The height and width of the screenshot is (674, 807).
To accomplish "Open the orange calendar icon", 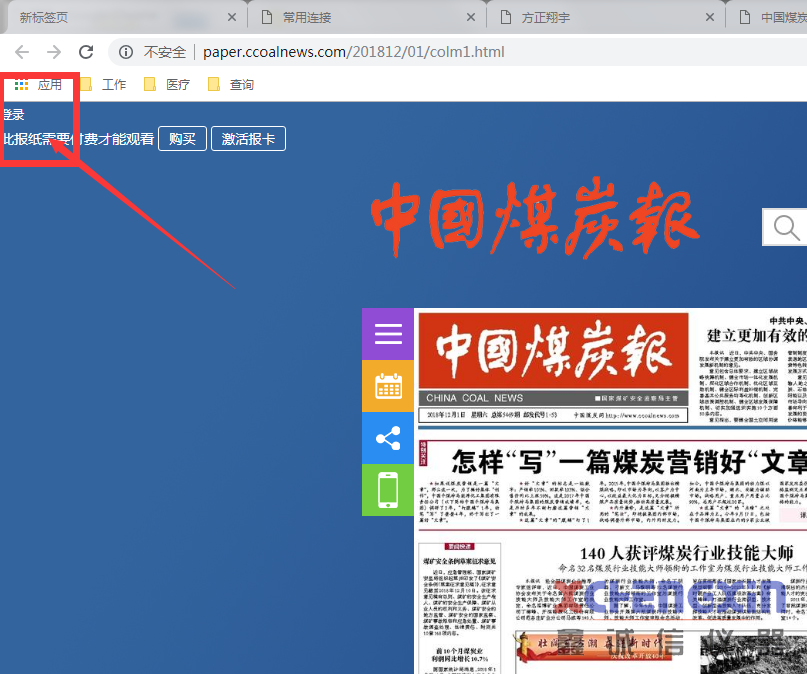I will pos(388,386).
